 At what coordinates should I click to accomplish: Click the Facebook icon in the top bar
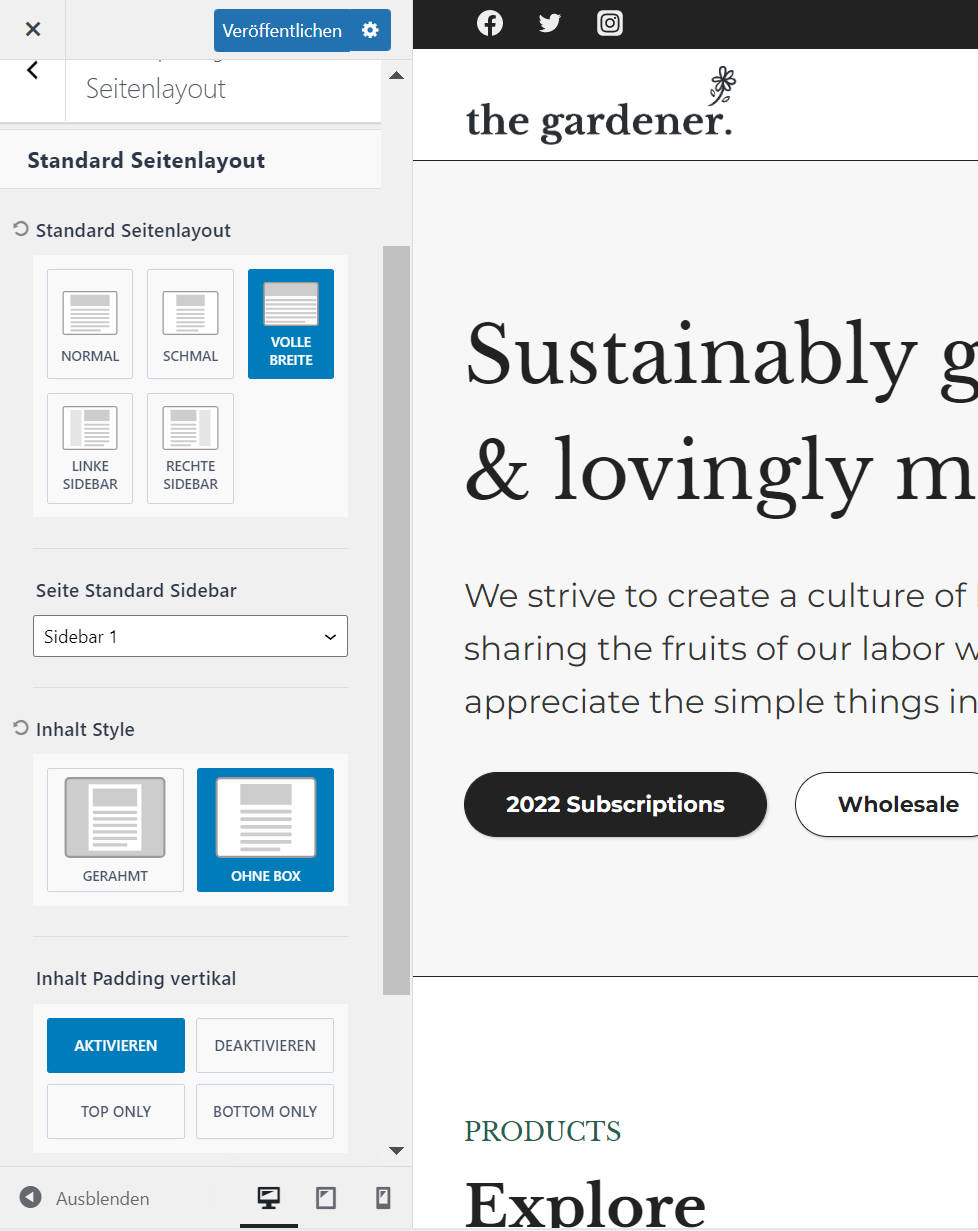tap(490, 23)
